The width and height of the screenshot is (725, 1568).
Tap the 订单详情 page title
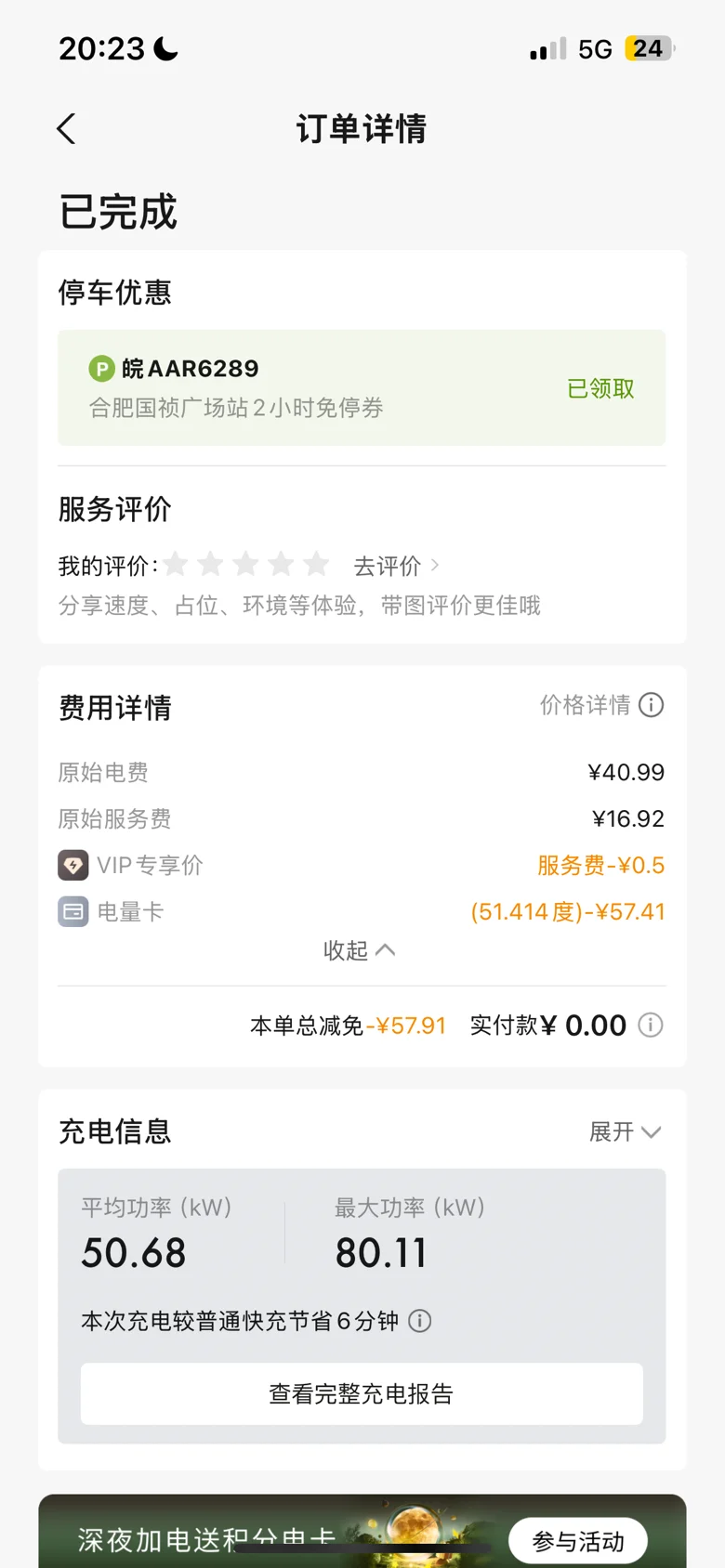click(x=362, y=129)
